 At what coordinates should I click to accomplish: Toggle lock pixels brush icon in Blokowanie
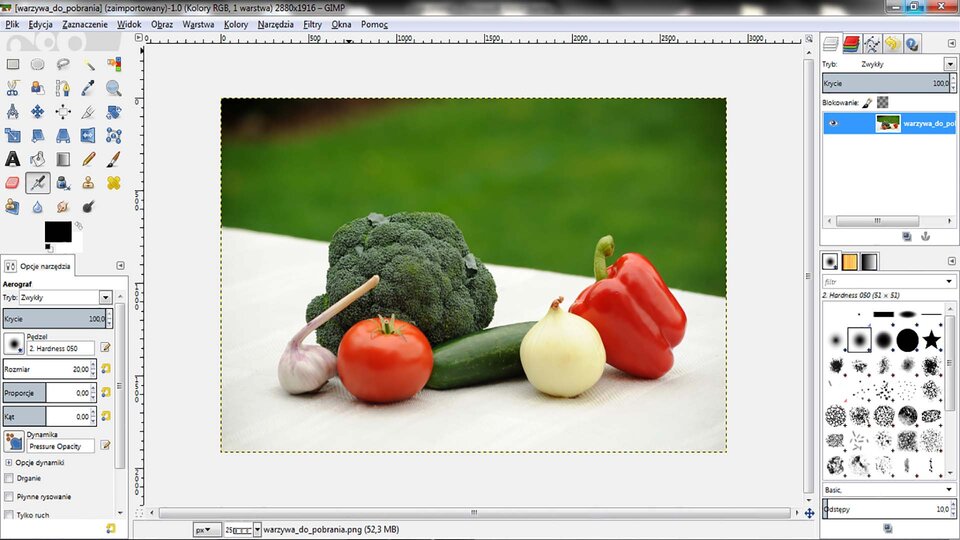click(x=867, y=103)
